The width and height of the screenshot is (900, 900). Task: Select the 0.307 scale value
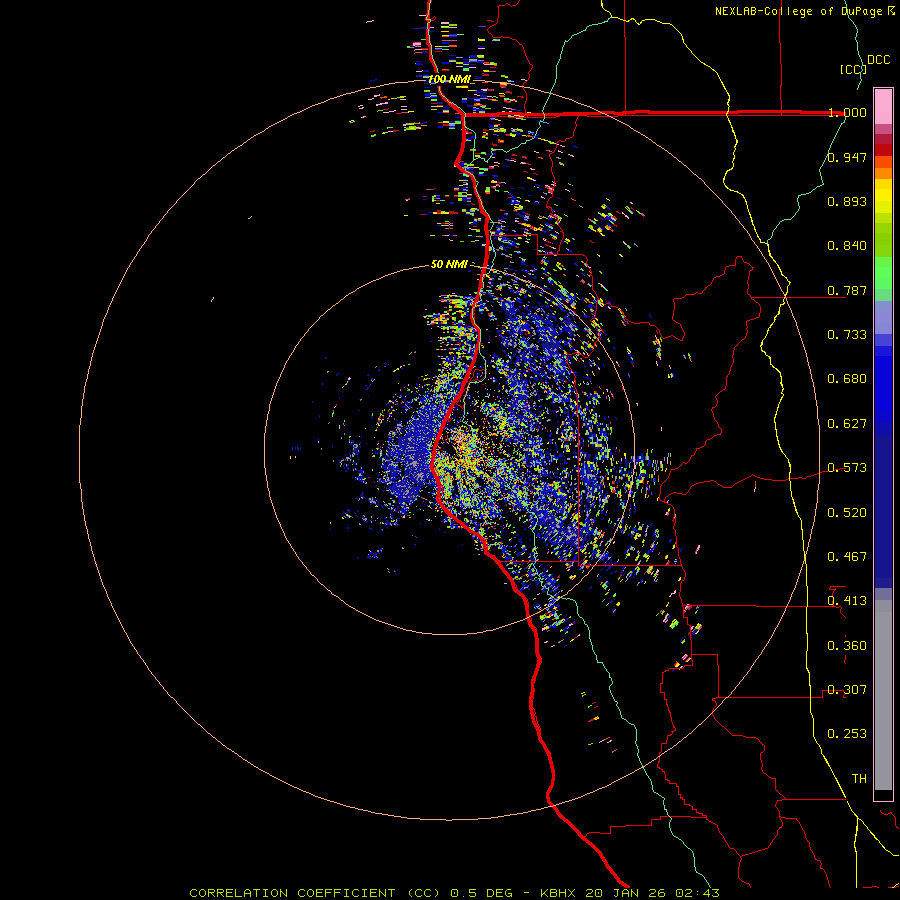click(847, 690)
